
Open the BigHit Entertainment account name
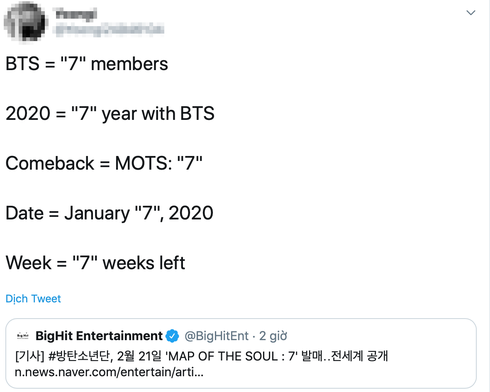coord(99,336)
